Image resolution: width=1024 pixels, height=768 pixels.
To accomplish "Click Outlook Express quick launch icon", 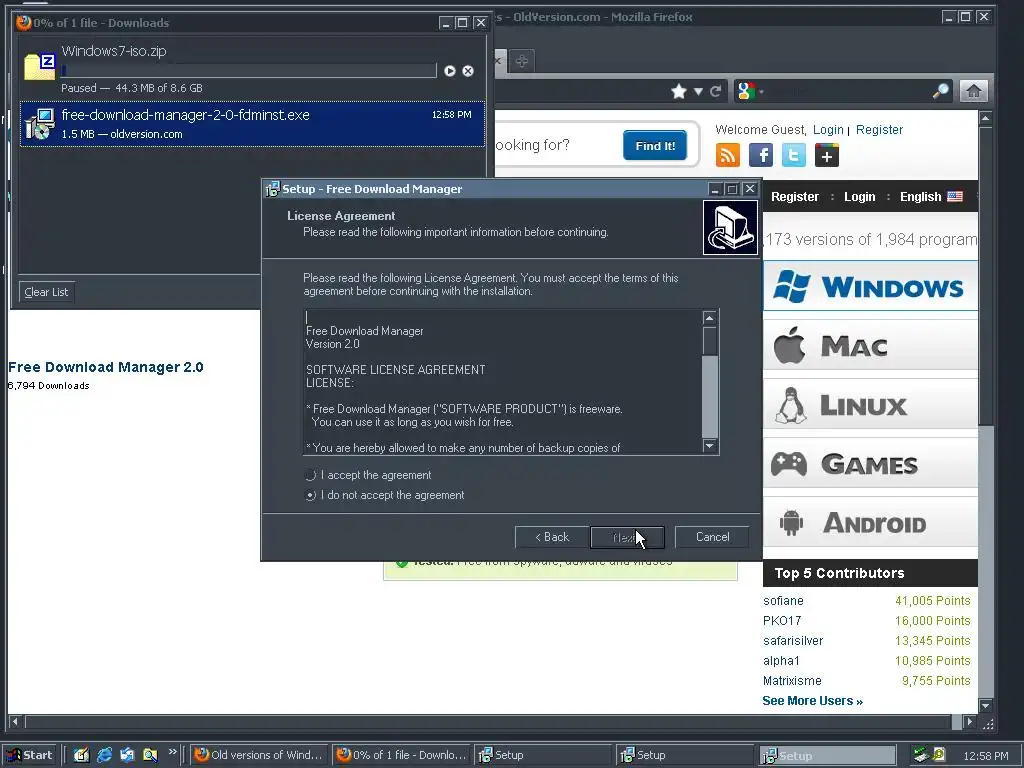I will point(127,755).
